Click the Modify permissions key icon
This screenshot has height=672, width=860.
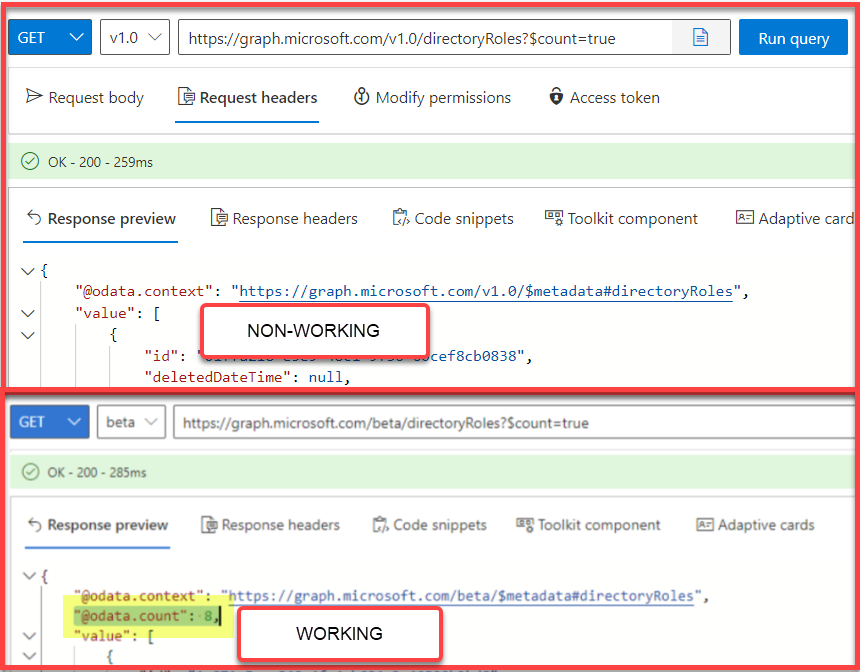pos(361,97)
